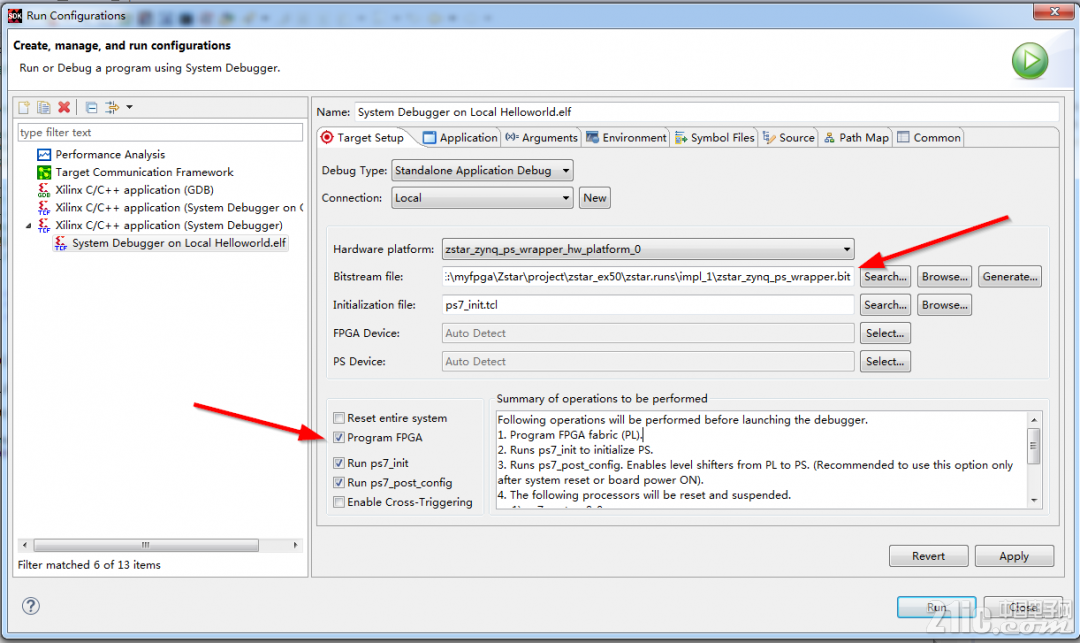Viewport: 1080px width, 643px height.
Task: Browse for a Bitstream file
Action: point(944,277)
